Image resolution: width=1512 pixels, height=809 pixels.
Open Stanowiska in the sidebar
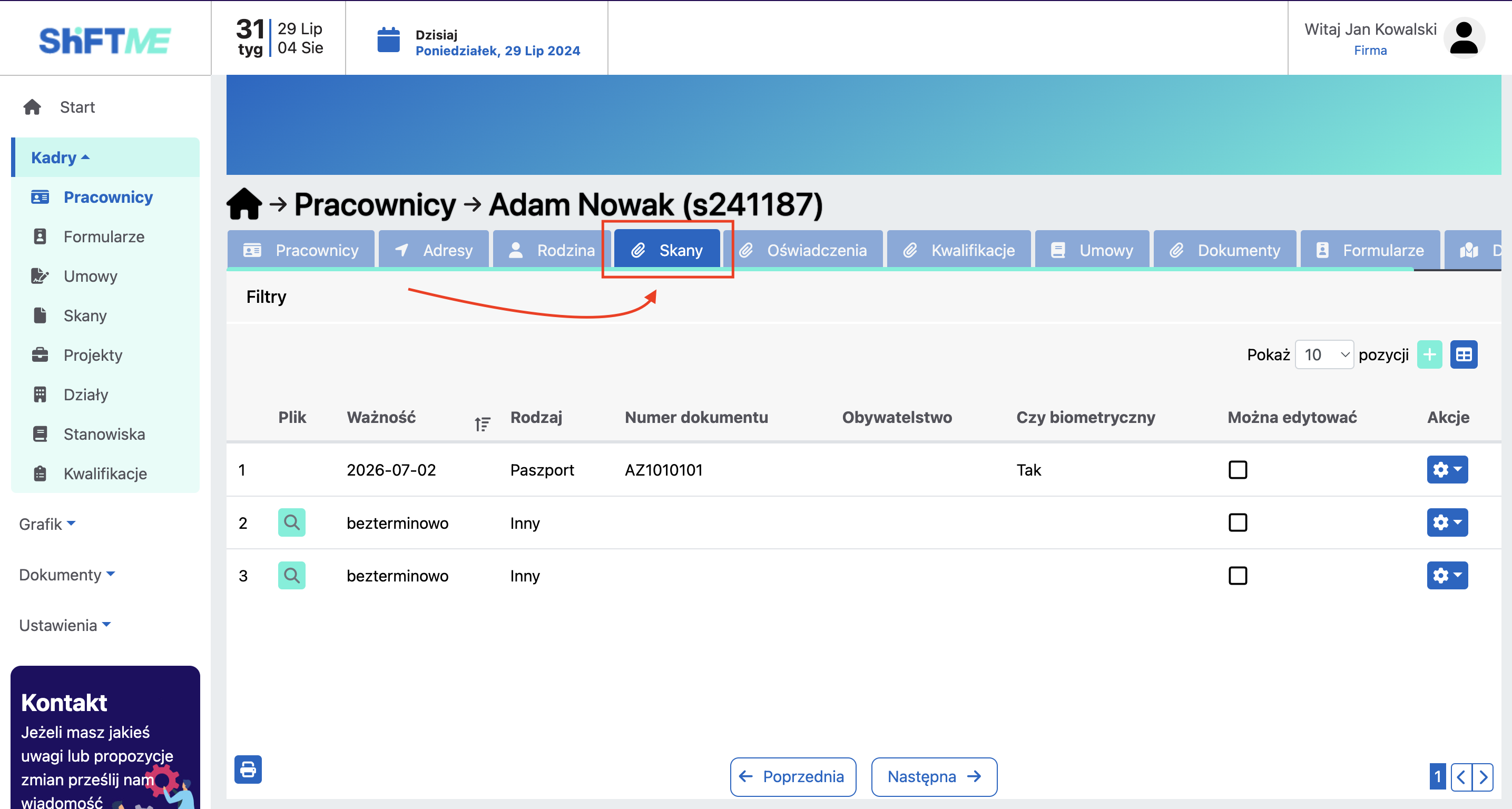click(x=104, y=434)
